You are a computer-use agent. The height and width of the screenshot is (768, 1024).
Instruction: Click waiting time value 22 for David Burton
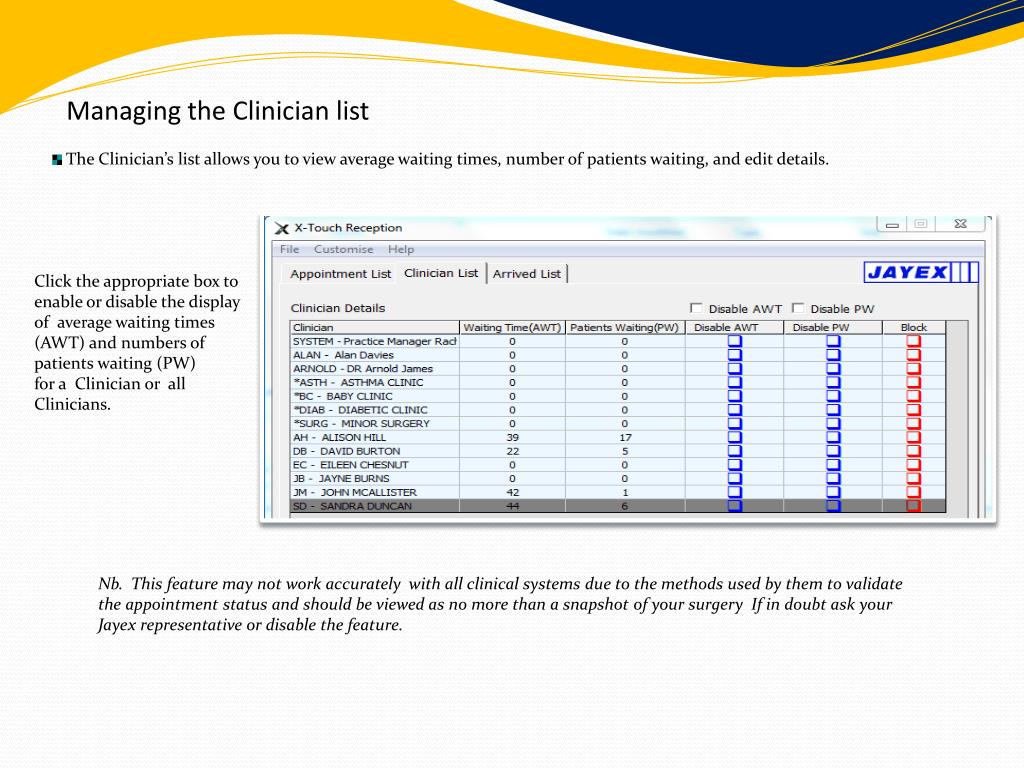click(x=513, y=451)
